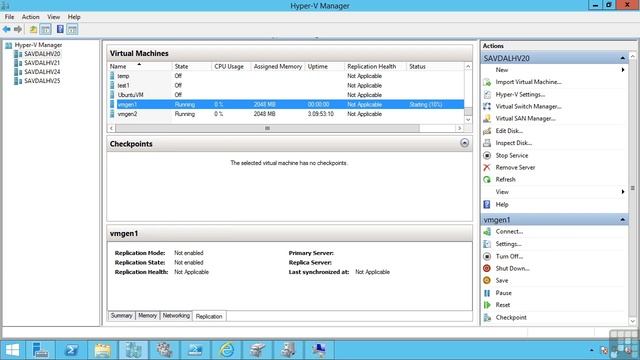Expand the New submenu arrow
The image size is (640, 360).
pos(623,70)
